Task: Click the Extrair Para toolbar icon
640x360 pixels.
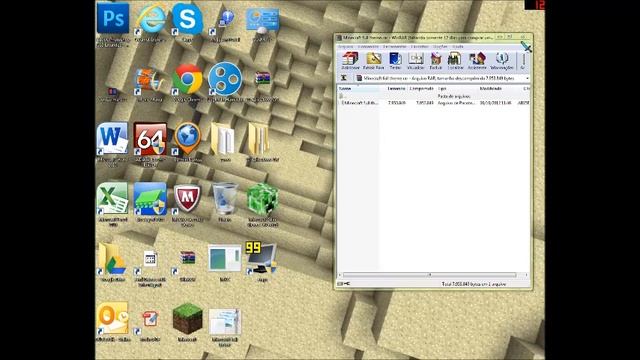Action: click(373, 61)
